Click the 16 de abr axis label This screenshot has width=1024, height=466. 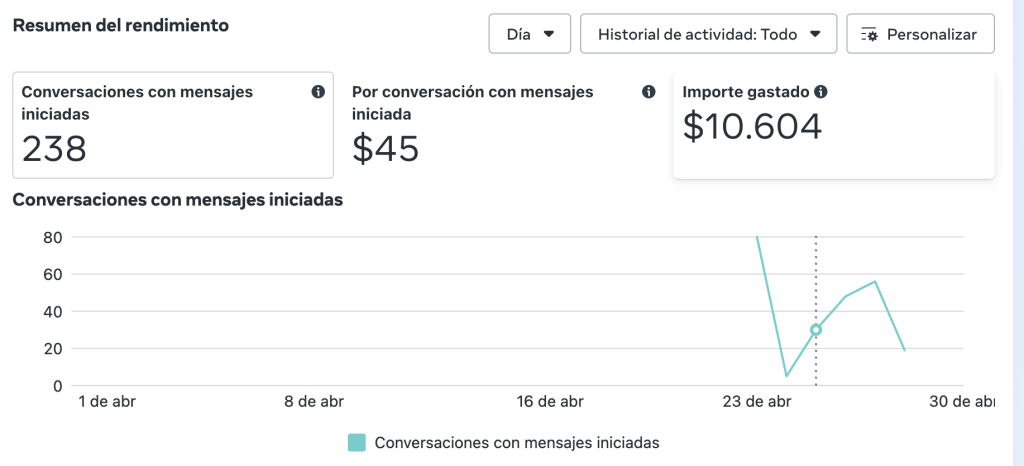550,402
